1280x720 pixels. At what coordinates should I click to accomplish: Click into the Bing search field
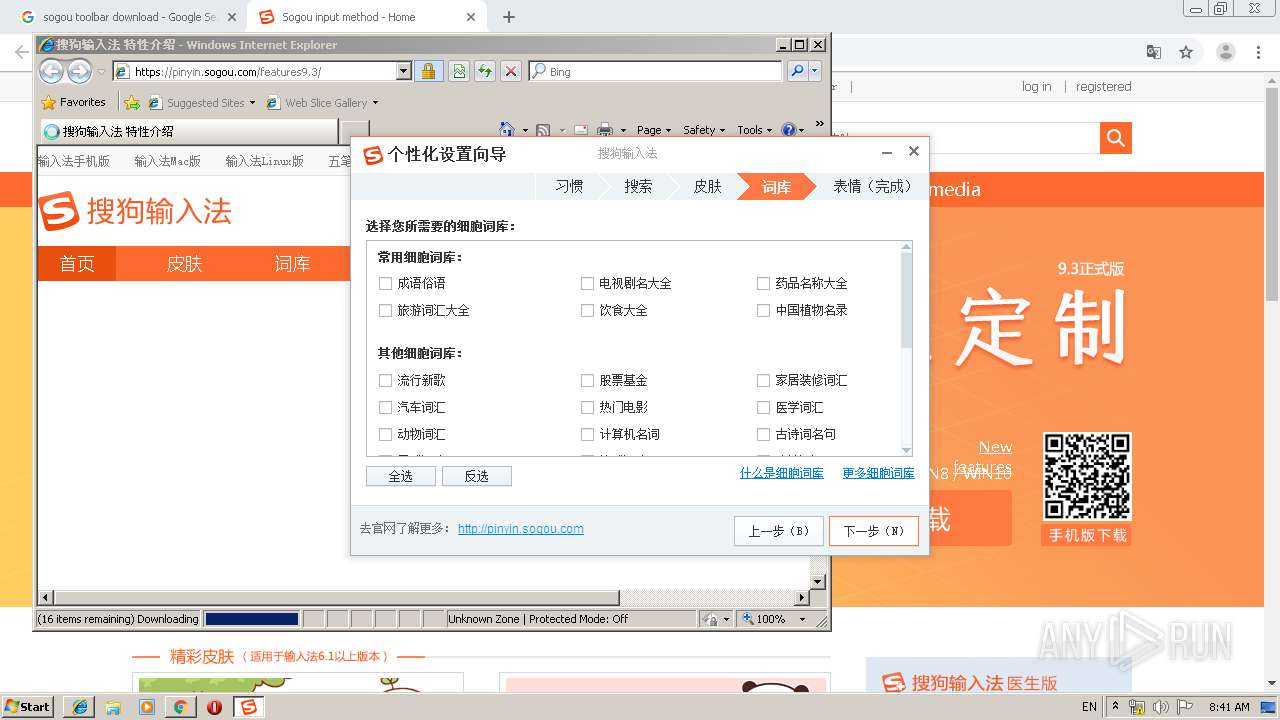coord(655,71)
